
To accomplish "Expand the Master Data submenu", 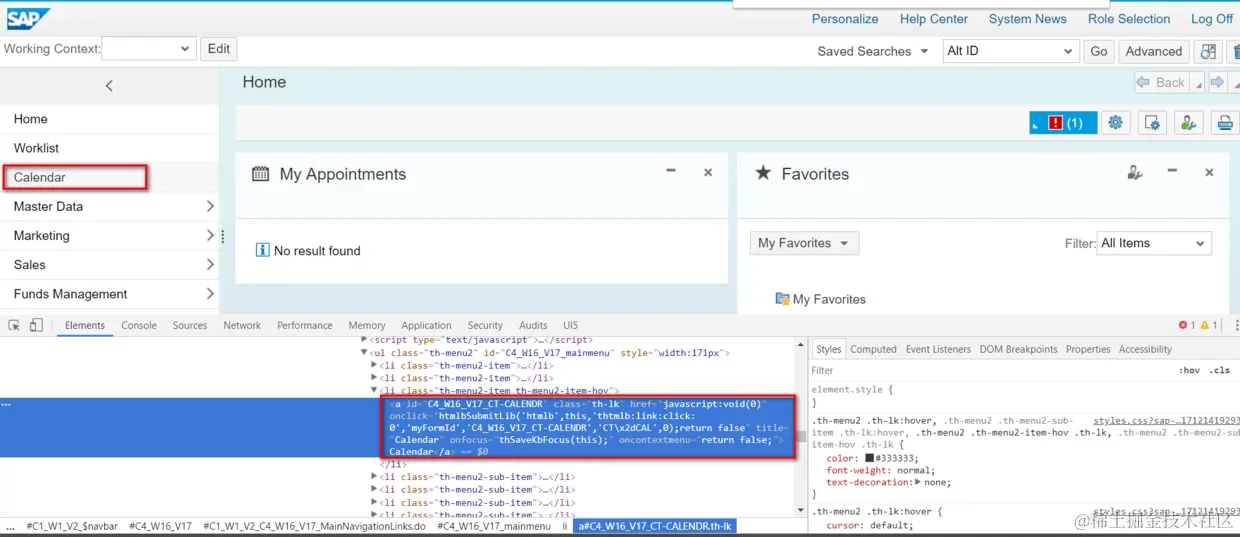I will (210, 206).
